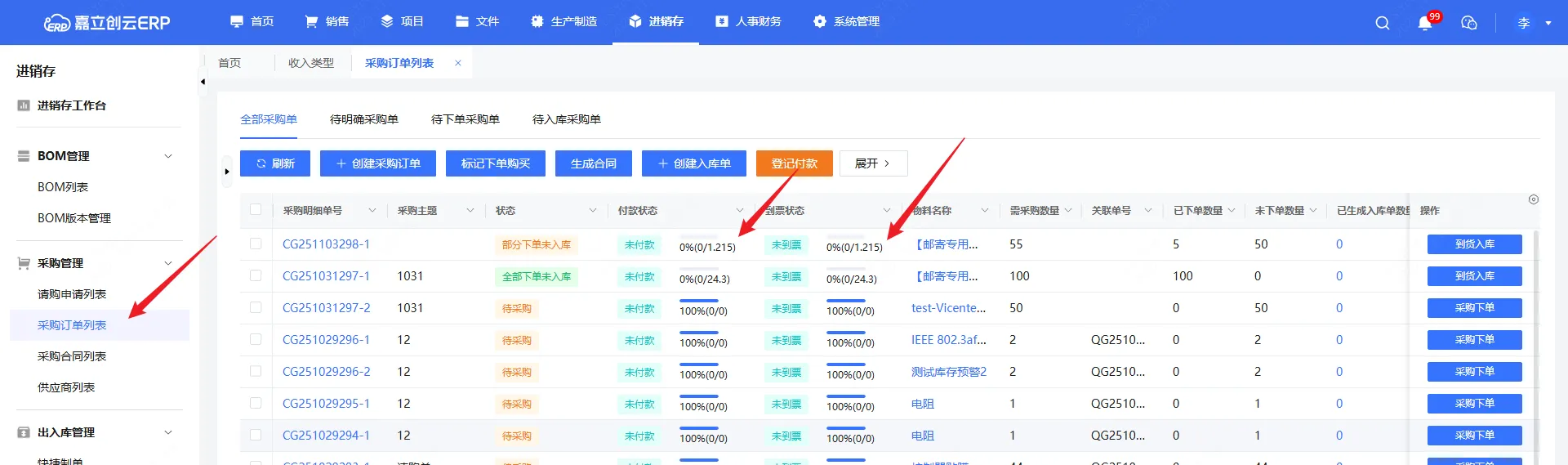The image size is (1568, 465).
Task: Click the search magnifier icon in header
Action: 1382,23
